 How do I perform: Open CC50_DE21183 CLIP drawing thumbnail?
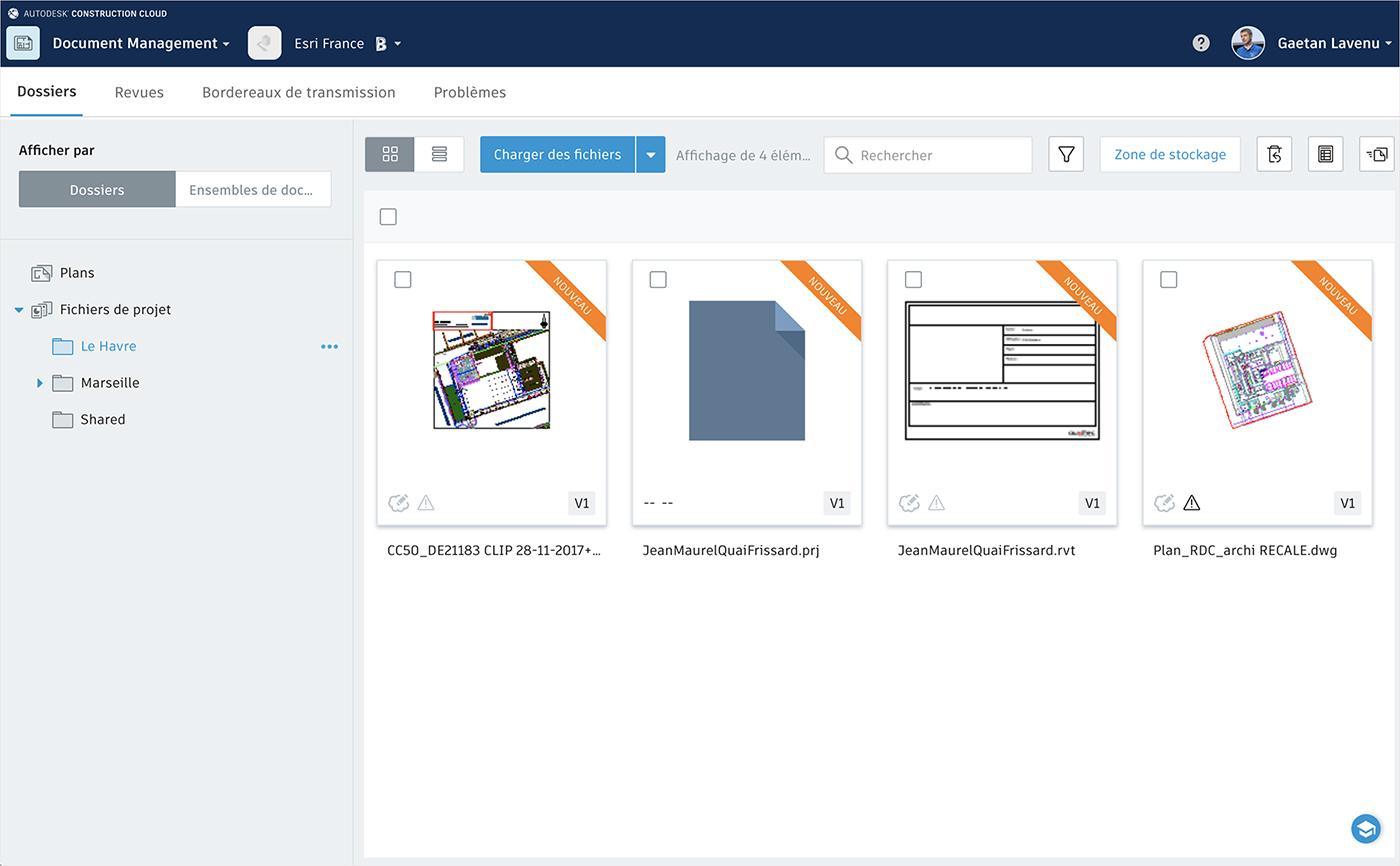click(x=491, y=370)
